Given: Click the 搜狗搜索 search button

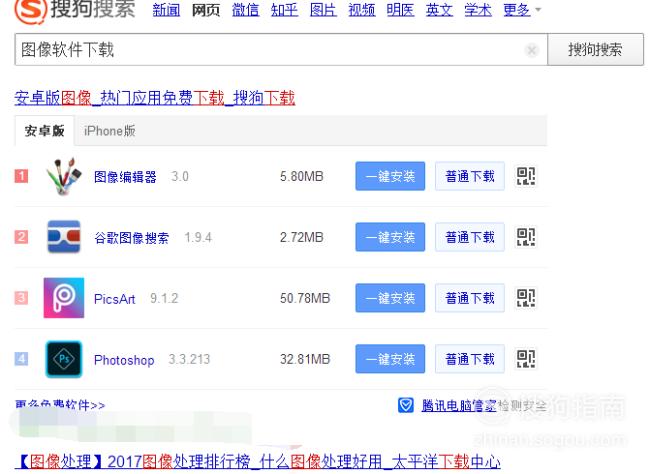Looking at the screenshot, I should click(x=595, y=49).
